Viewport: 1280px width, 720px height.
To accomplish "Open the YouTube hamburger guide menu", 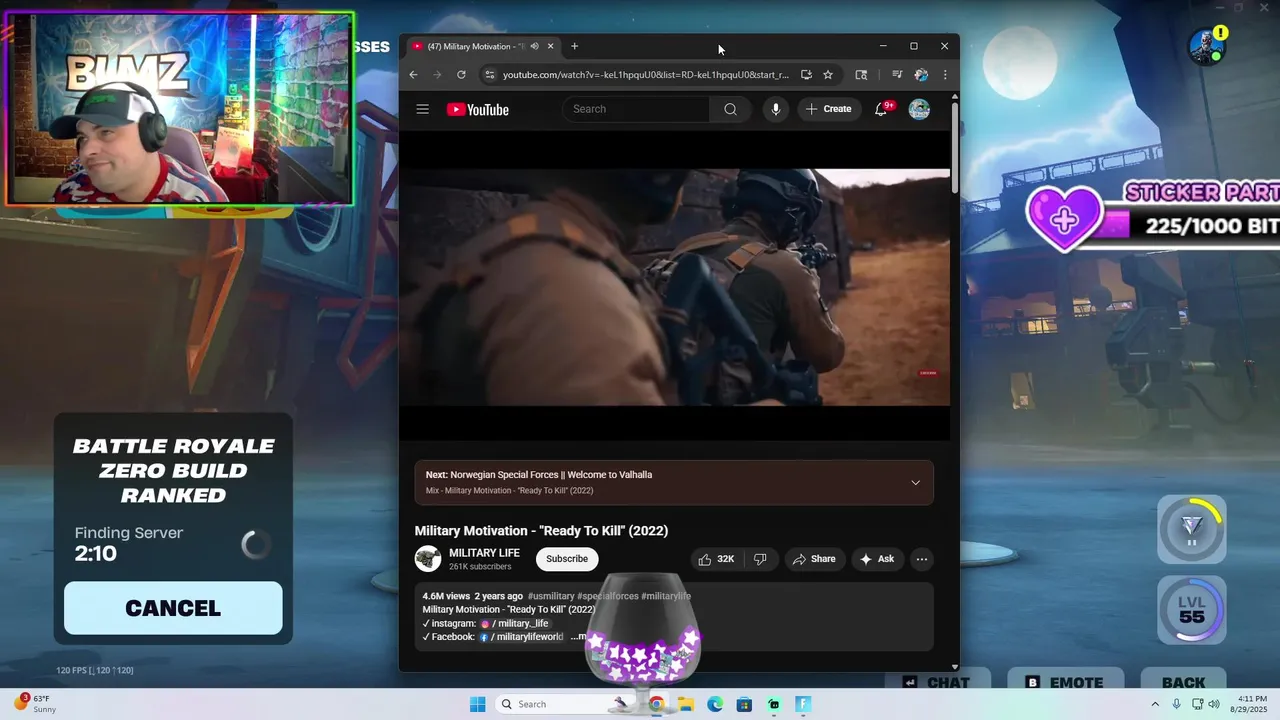I will tap(422, 109).
